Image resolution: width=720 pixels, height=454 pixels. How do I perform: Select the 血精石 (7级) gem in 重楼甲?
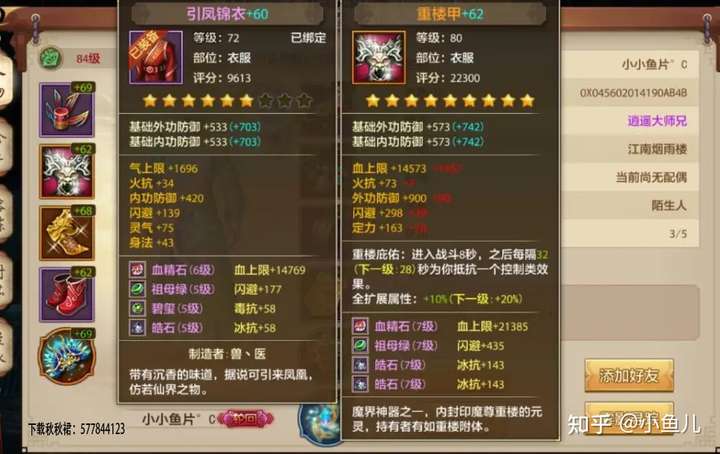[x=360, y=326]
